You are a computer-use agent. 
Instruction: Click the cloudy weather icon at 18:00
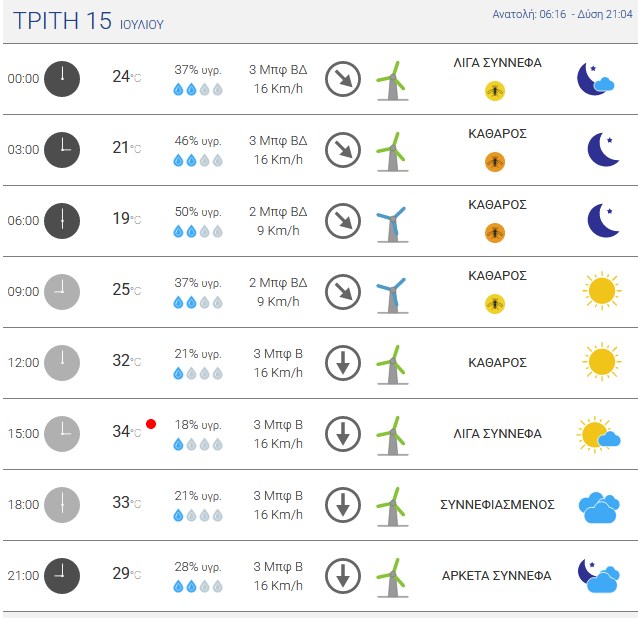coord(599,507)
